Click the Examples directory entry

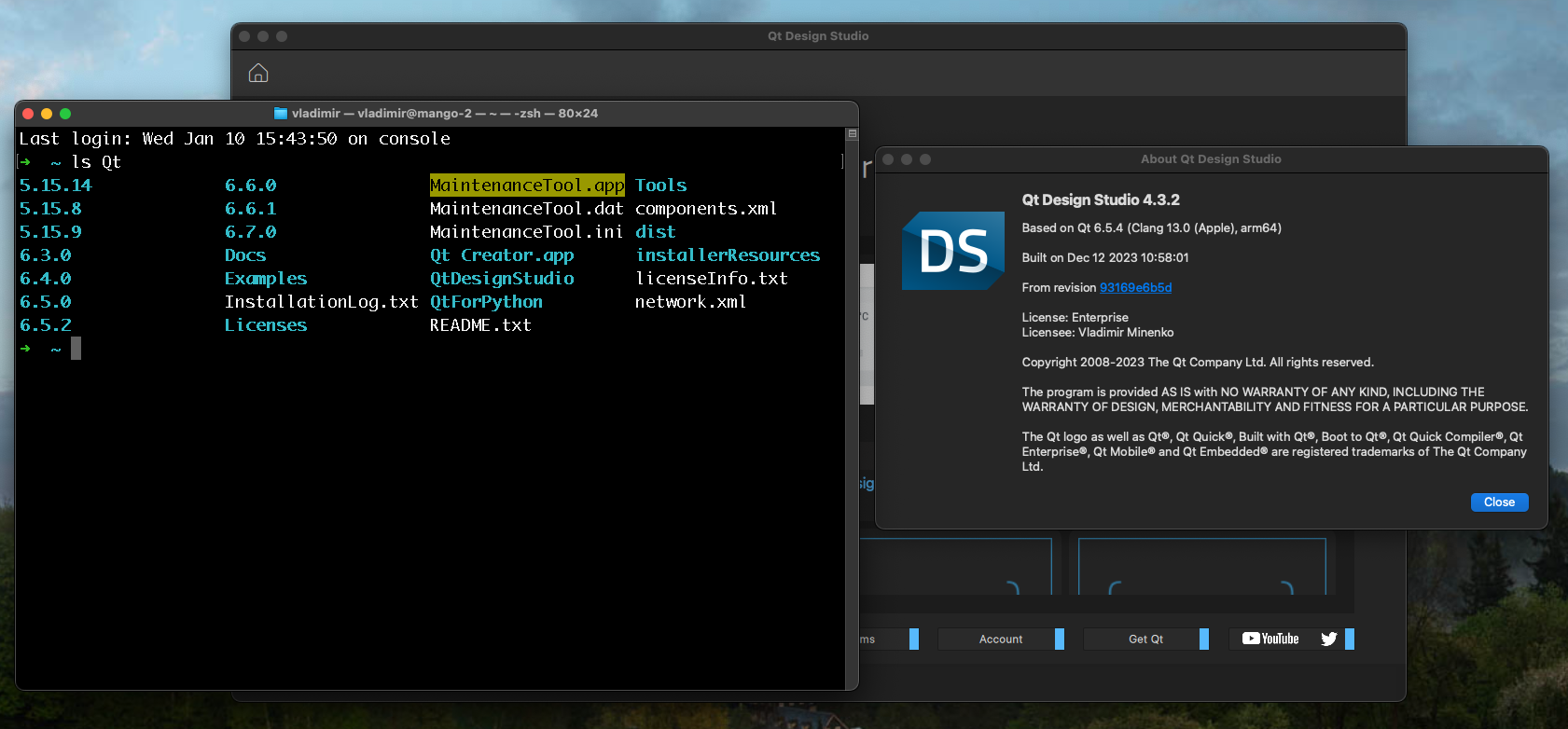266,279
